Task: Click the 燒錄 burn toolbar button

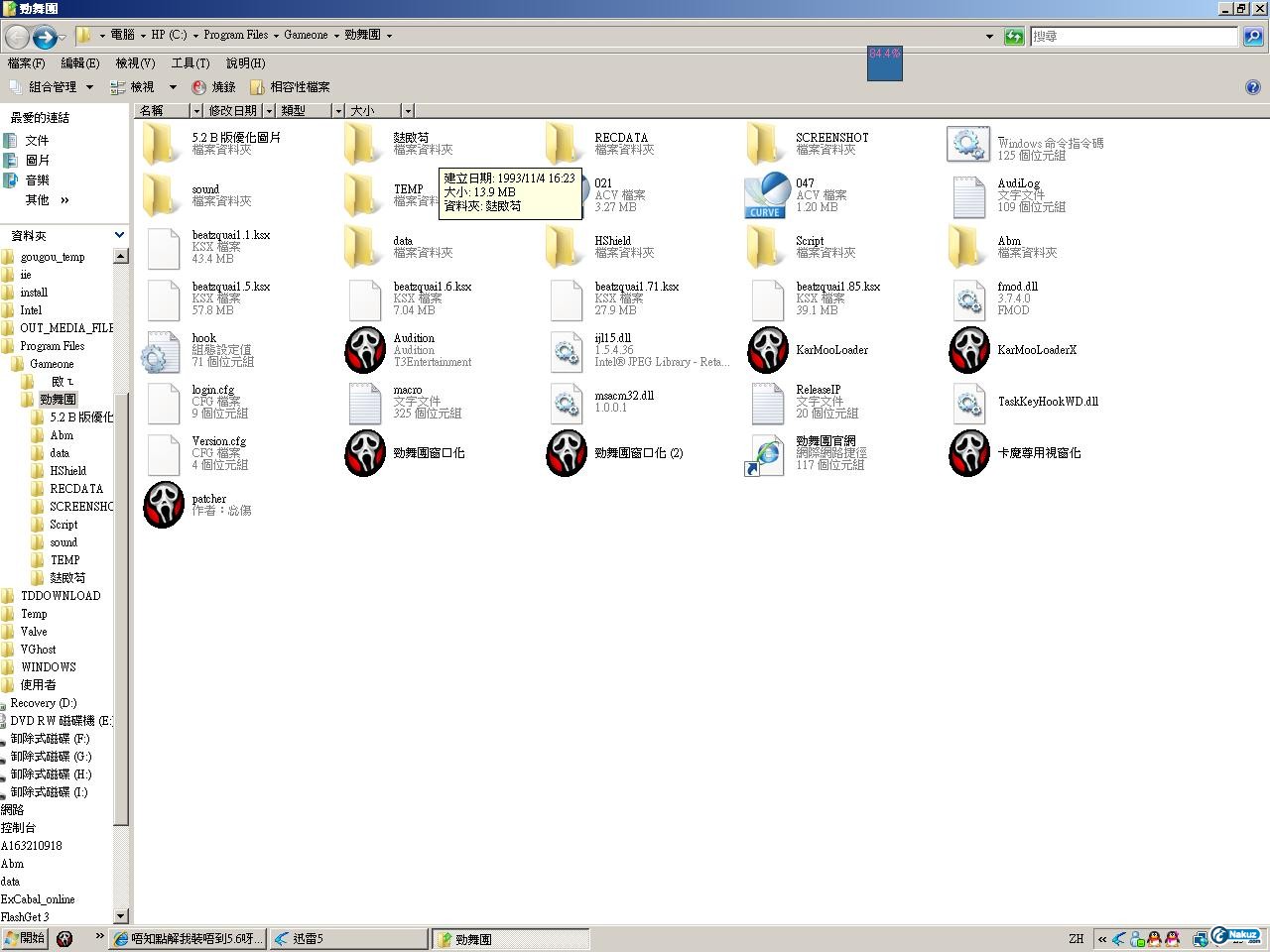Action: point(213,87)
